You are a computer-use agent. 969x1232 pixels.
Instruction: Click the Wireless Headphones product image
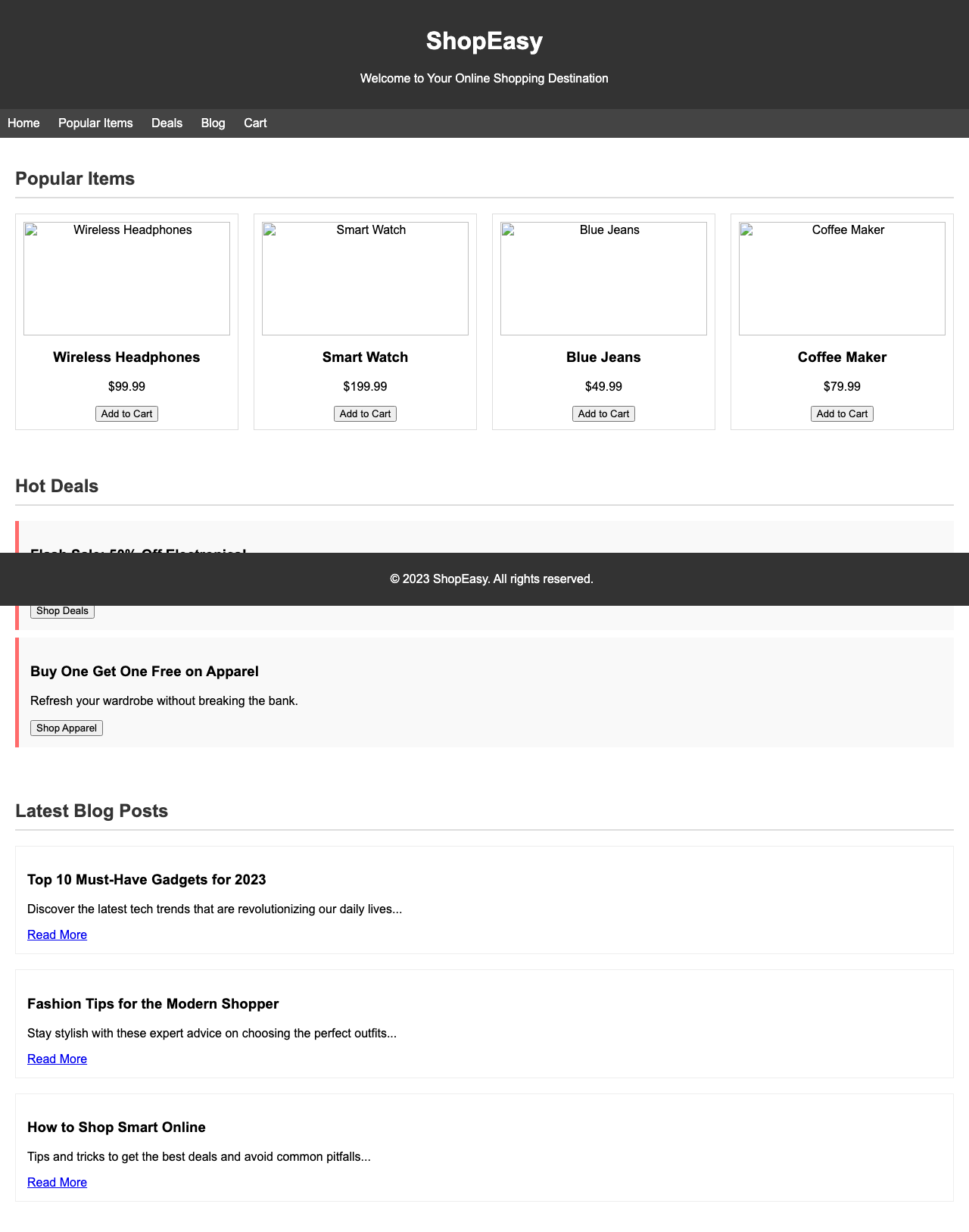(126, 279)
